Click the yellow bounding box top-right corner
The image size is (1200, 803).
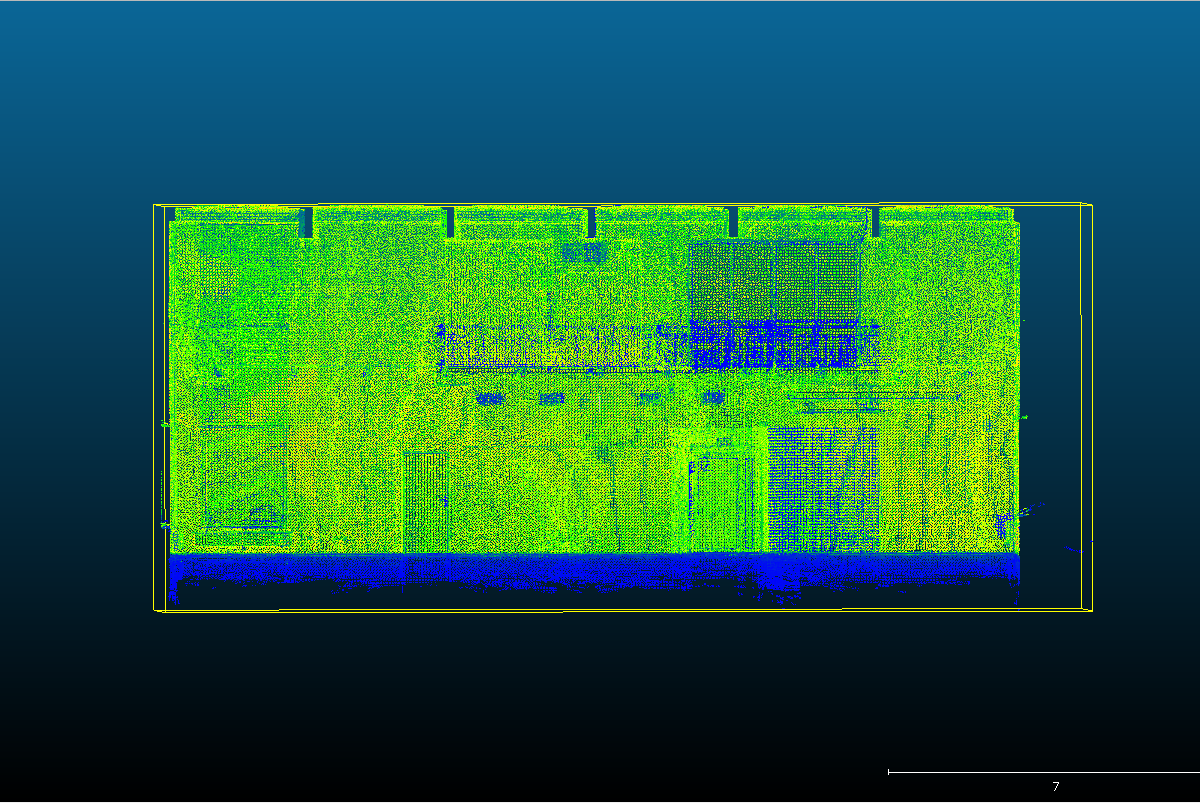1091,205
